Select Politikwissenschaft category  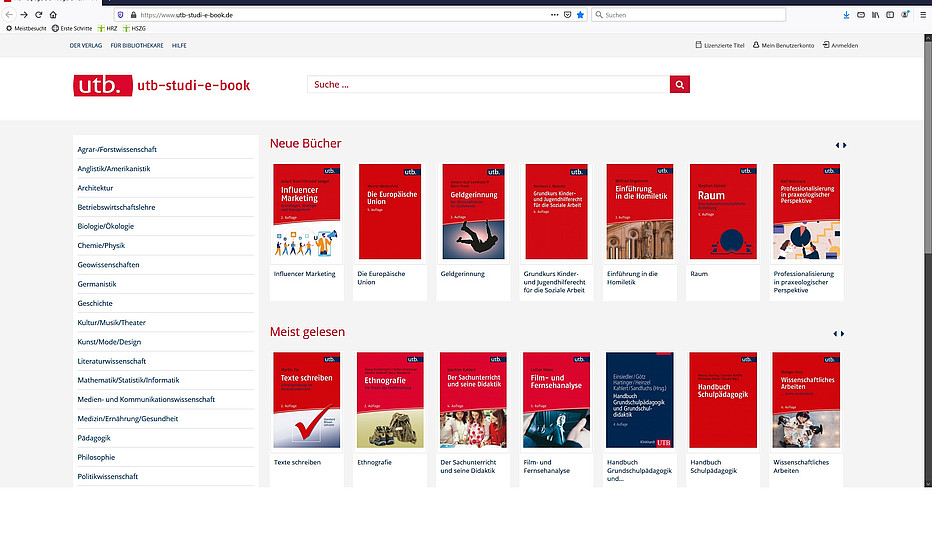pos(107,477)
